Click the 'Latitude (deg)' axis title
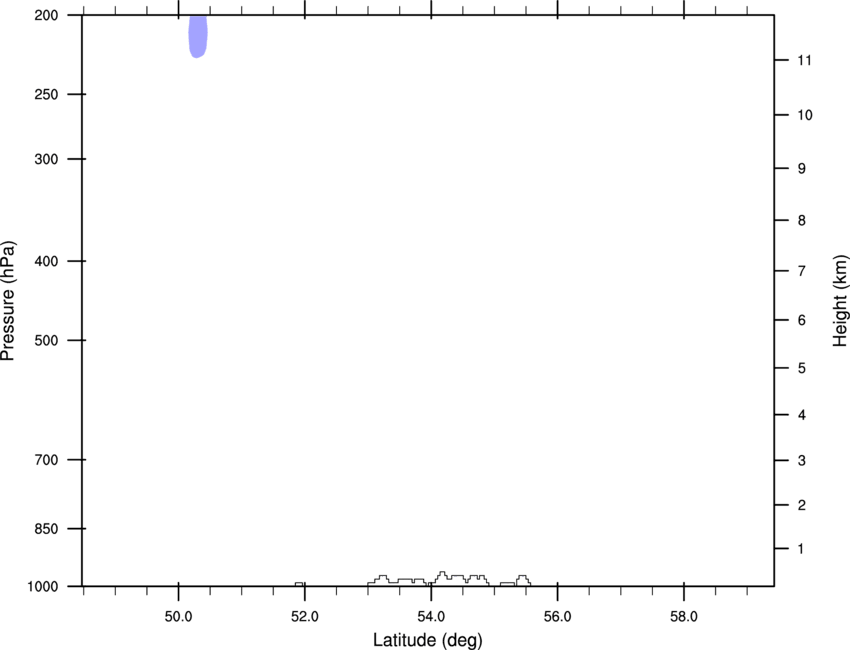The image size is (850, 650). (427, 640)
